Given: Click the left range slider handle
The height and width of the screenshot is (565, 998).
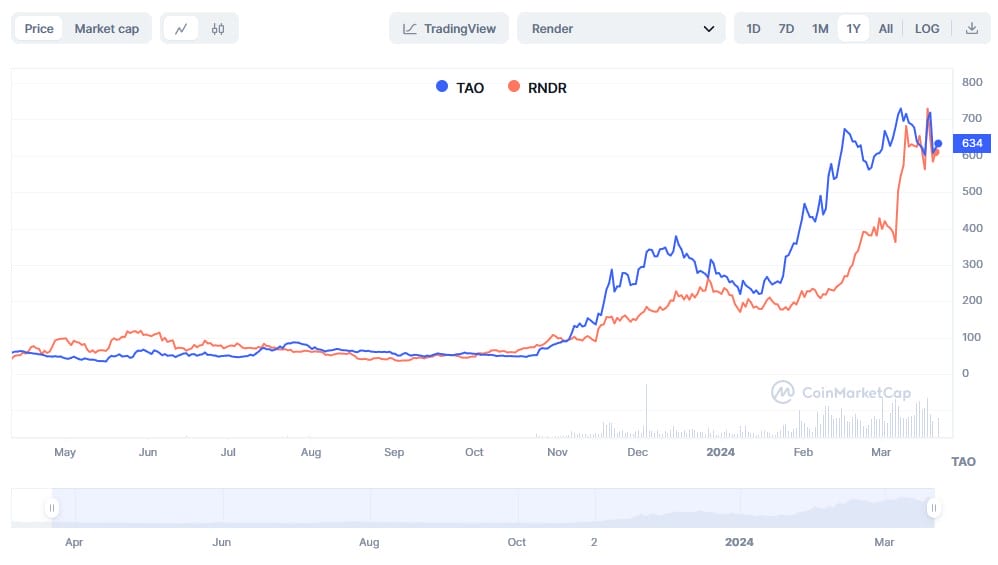Looking at the screenshot, I should 51,508.
